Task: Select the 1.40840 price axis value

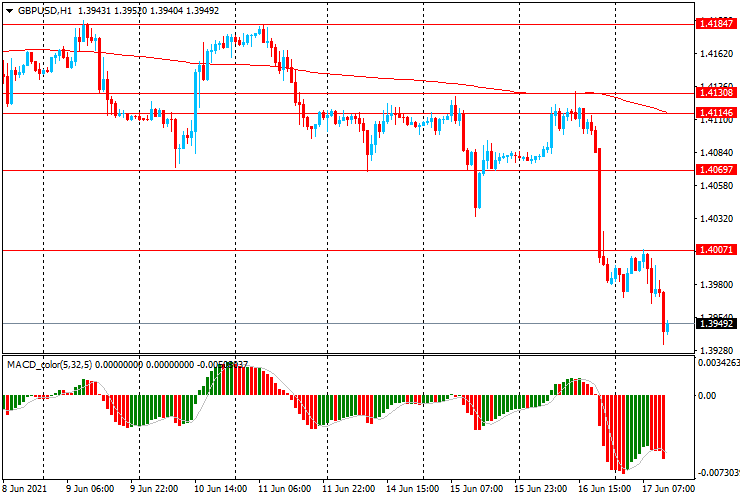Action: 716,153
